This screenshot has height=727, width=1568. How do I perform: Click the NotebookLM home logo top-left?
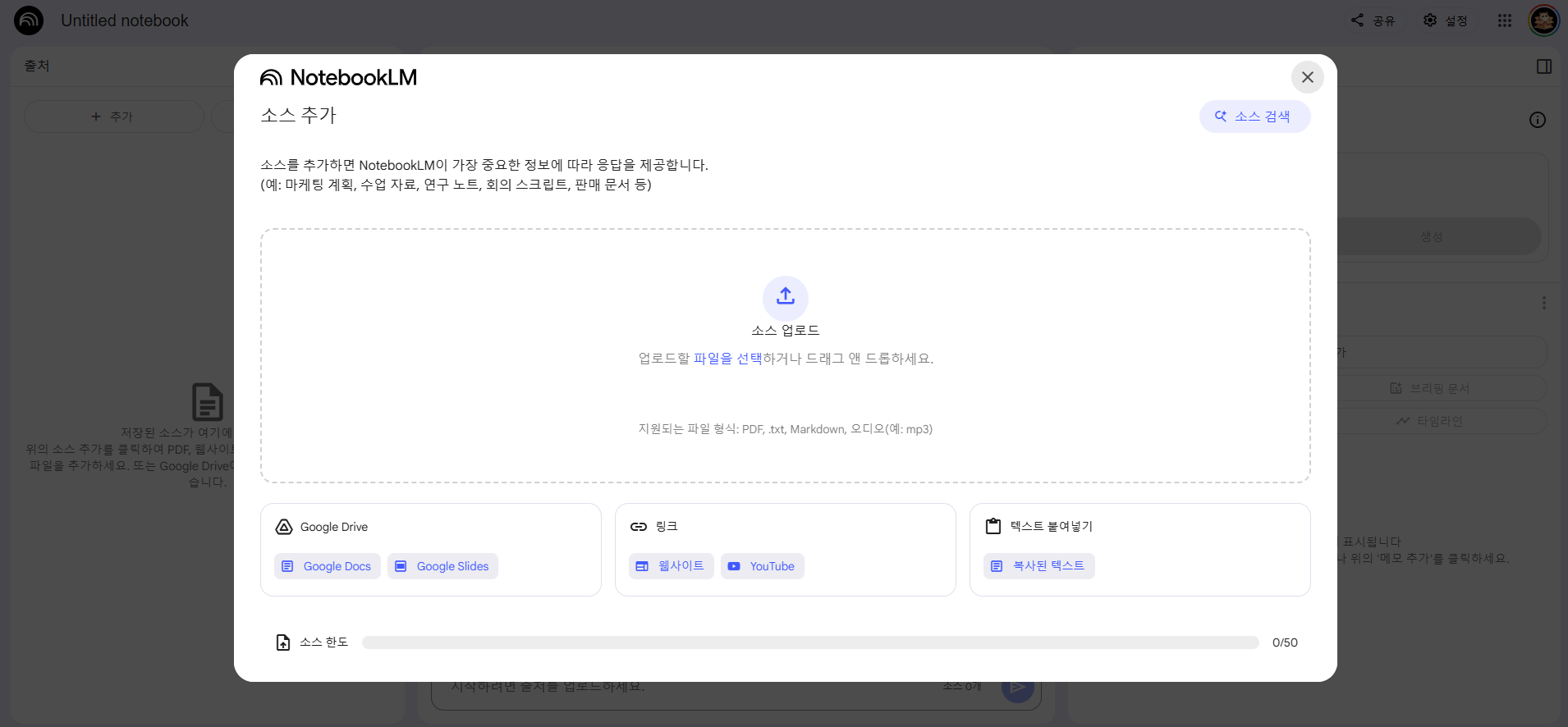coord(29,21)
